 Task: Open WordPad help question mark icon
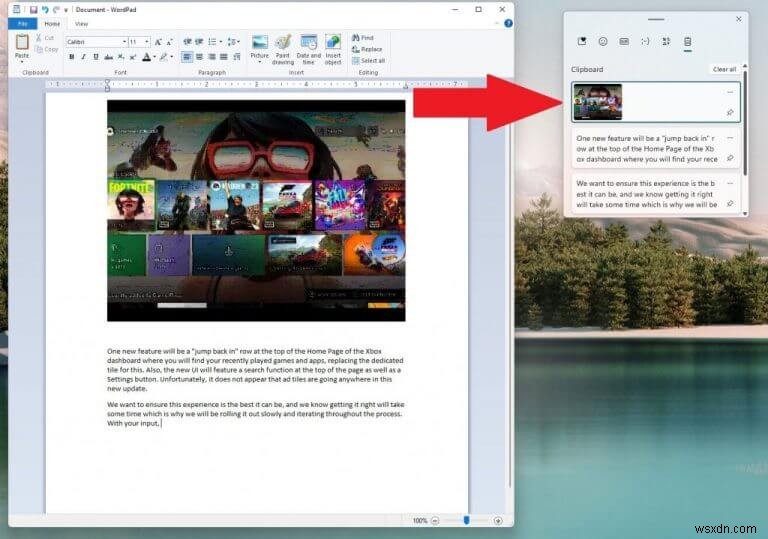[508, 23]
